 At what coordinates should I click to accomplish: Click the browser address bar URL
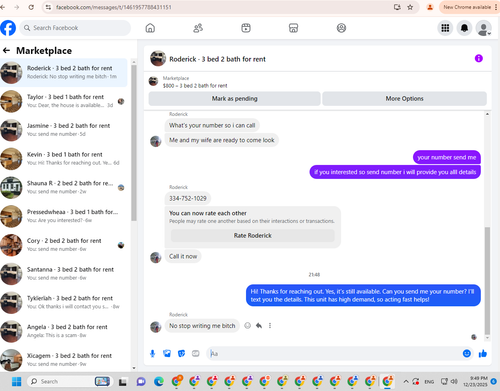[x=114, y=7]
